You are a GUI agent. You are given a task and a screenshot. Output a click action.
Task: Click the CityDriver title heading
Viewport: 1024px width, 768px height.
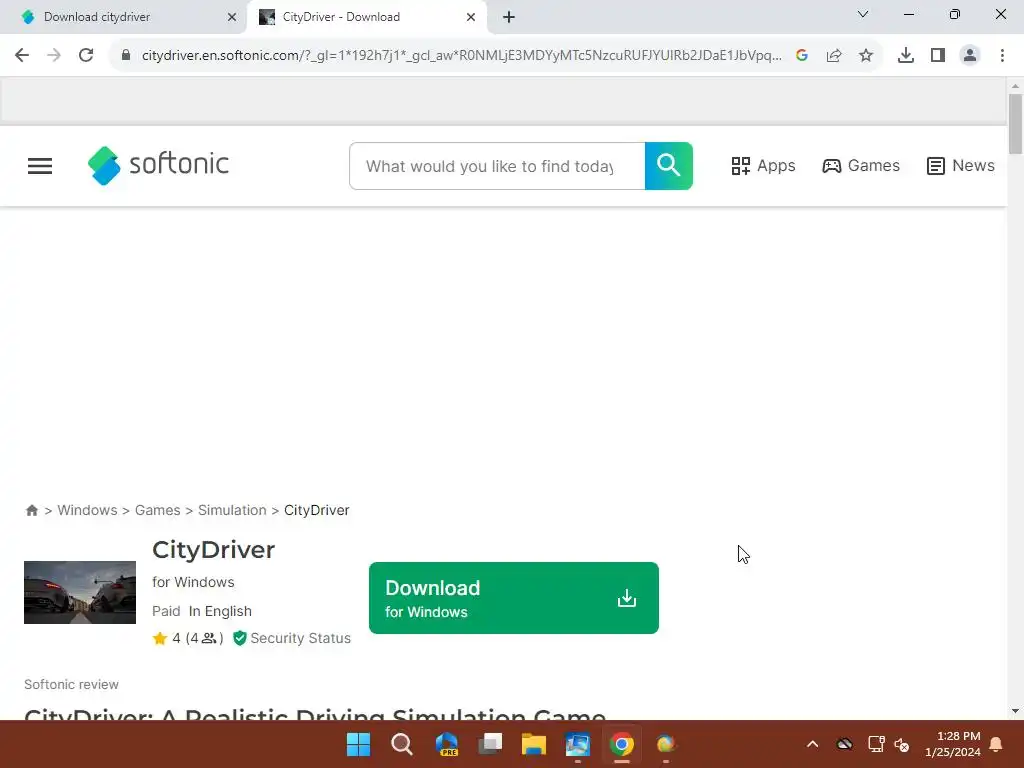coord(214,550)
